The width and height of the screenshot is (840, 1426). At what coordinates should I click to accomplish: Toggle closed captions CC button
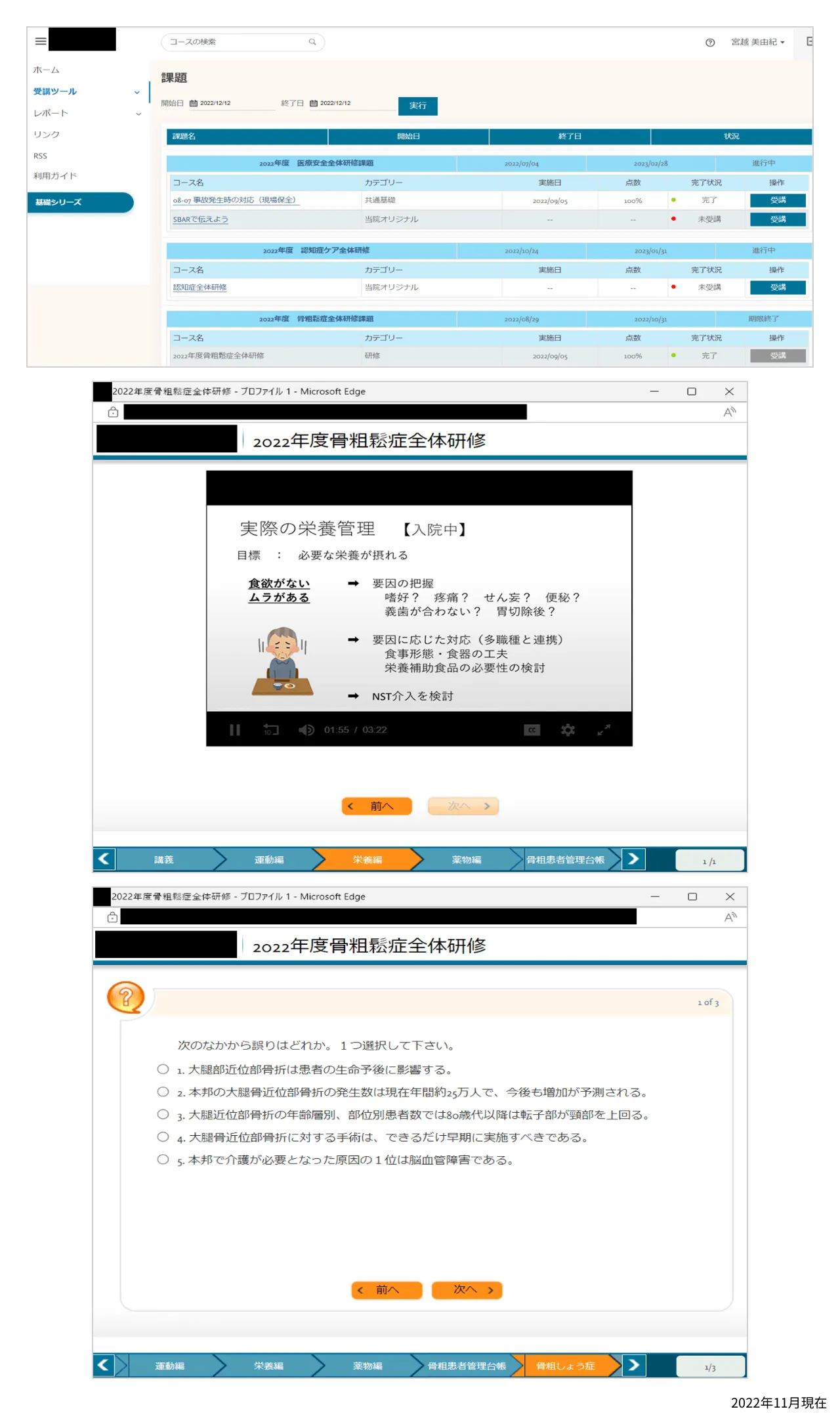tap(532, 730)
